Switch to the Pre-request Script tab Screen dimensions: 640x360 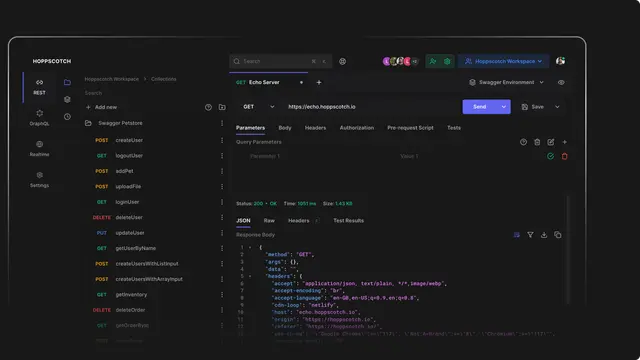(x=410, y=128)
